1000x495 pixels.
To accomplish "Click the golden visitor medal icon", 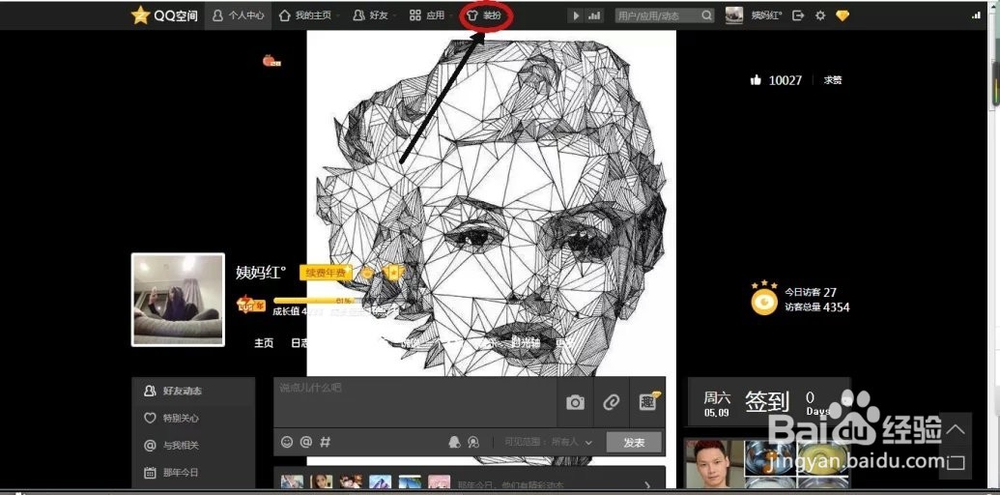I will [x=764, y=298].
